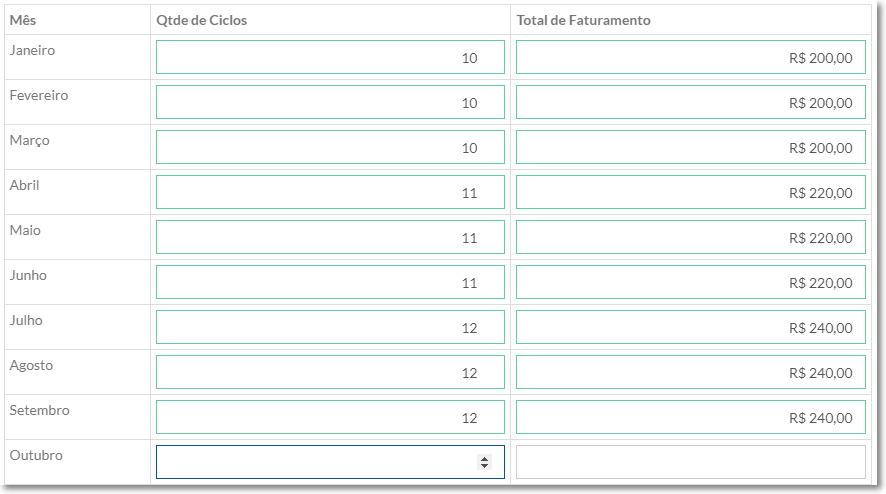Select Maio Total de Faturamento input

(690, 237)
